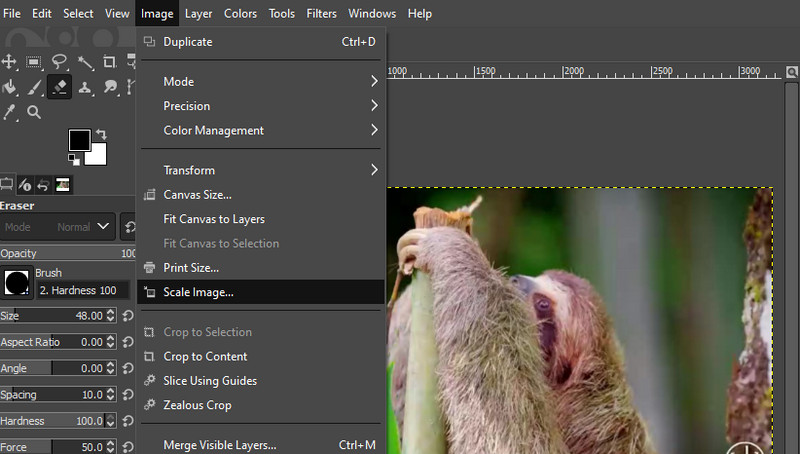Select the Color Picker eyedropper tool
Viewport: 800px width, 454px height.
click(10, 113)
